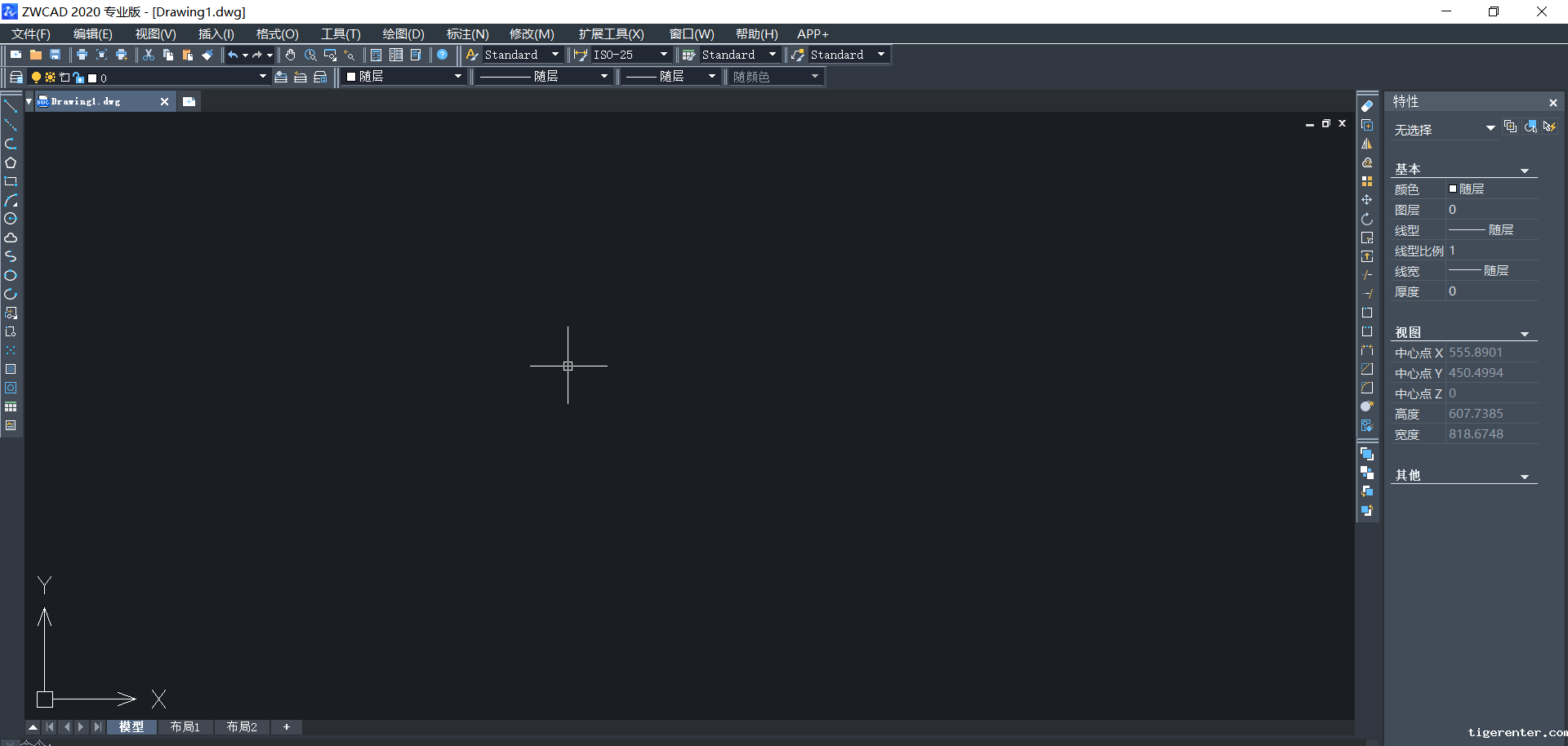Open the 绘图(D) menu
Viewport: 1568px width, 746px height.
coord(403,33)
